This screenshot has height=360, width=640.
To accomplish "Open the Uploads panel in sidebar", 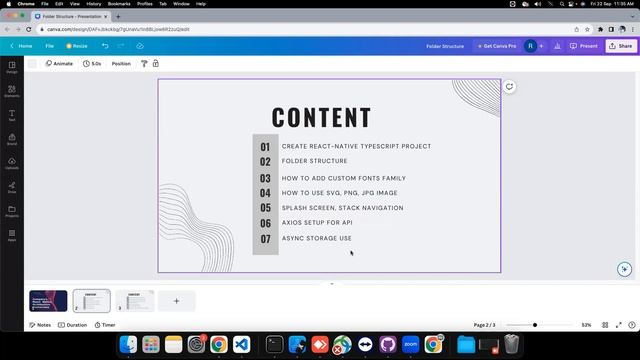I will (x=12, y=163).
